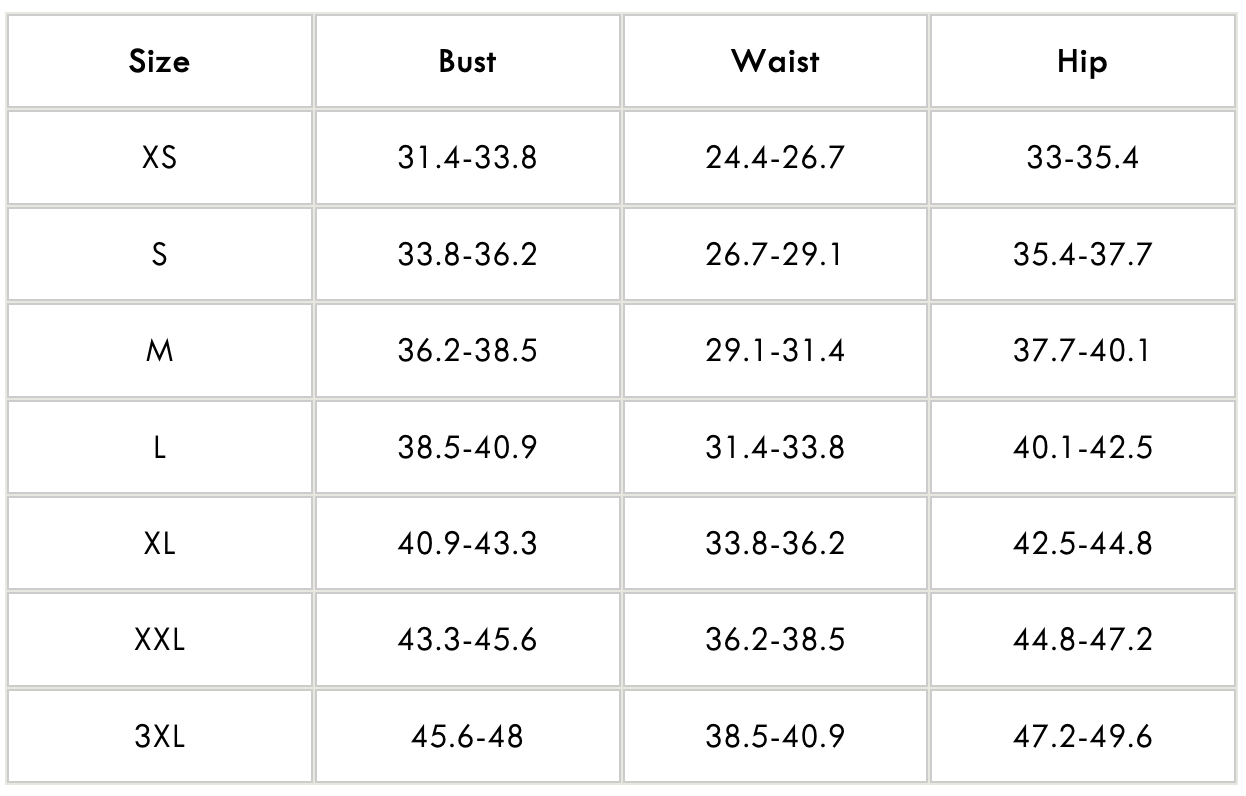This screenshot has width=1246, height=796.
Task: Click bust value 45.6-48
Action: click(x=467, y=737)
